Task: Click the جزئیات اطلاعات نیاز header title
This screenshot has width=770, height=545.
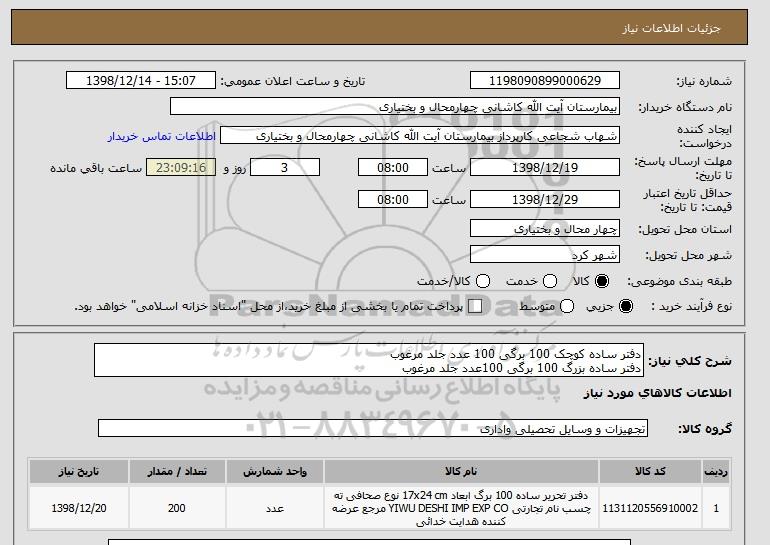Action: 671,28
